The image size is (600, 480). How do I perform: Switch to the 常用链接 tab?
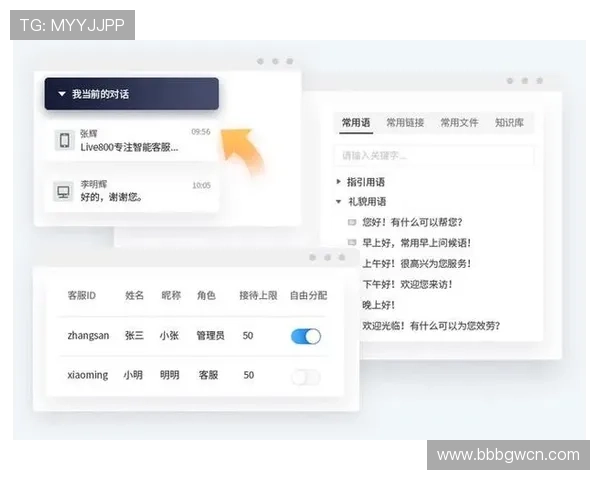405,122
